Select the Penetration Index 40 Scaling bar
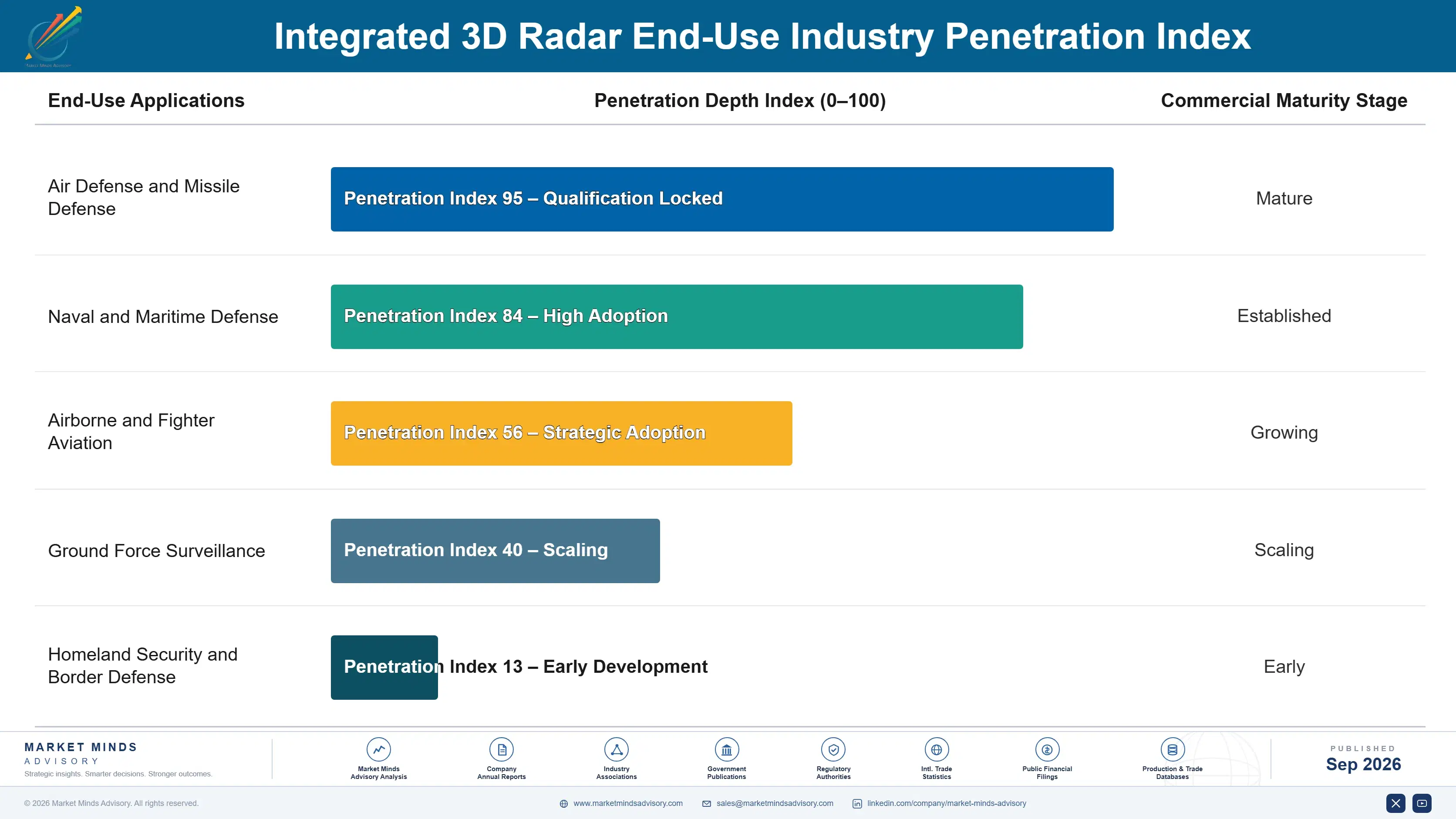The width and height of the screenshot is (1456, 819). tap(495, 550)
